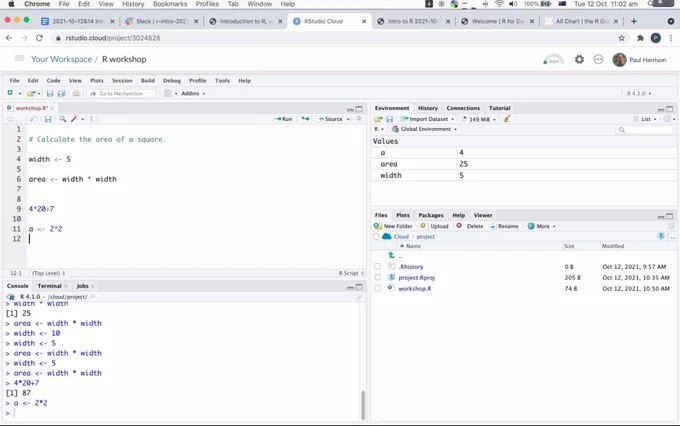Load workspace icon in the Environment pane
Viewport: 680px width, 426px height.
click(x=378, y=119)
